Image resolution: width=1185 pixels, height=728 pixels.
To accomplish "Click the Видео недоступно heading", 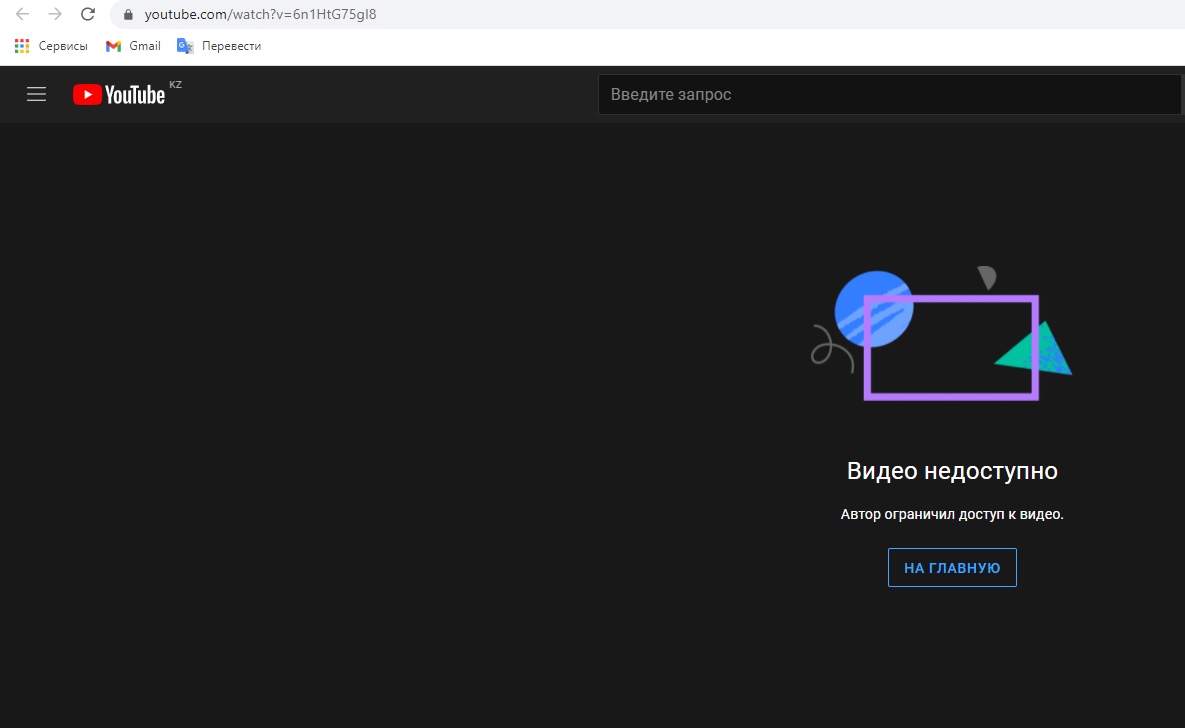I will tap(952, 471).
